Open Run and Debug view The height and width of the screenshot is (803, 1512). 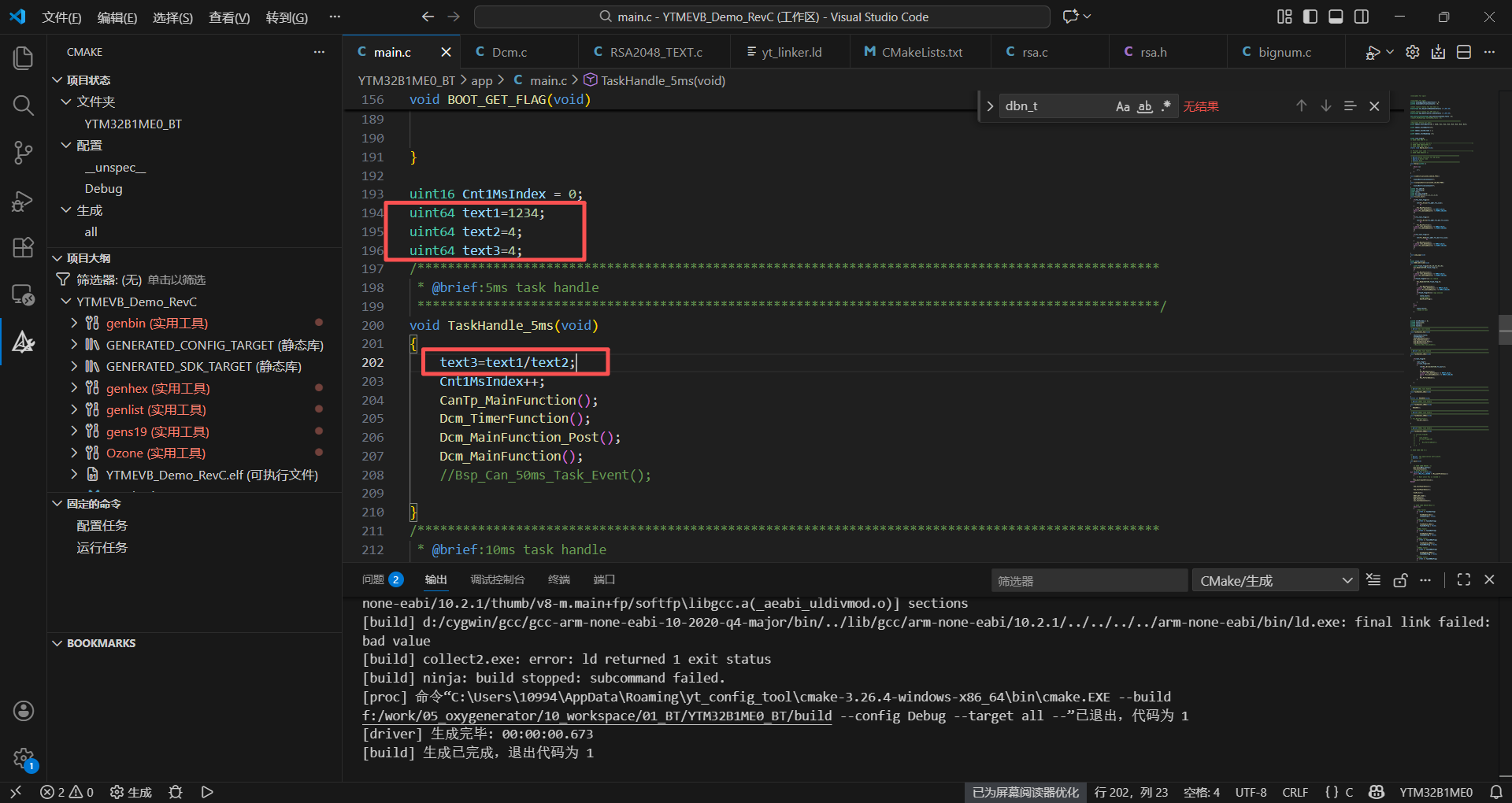point(24,202)
